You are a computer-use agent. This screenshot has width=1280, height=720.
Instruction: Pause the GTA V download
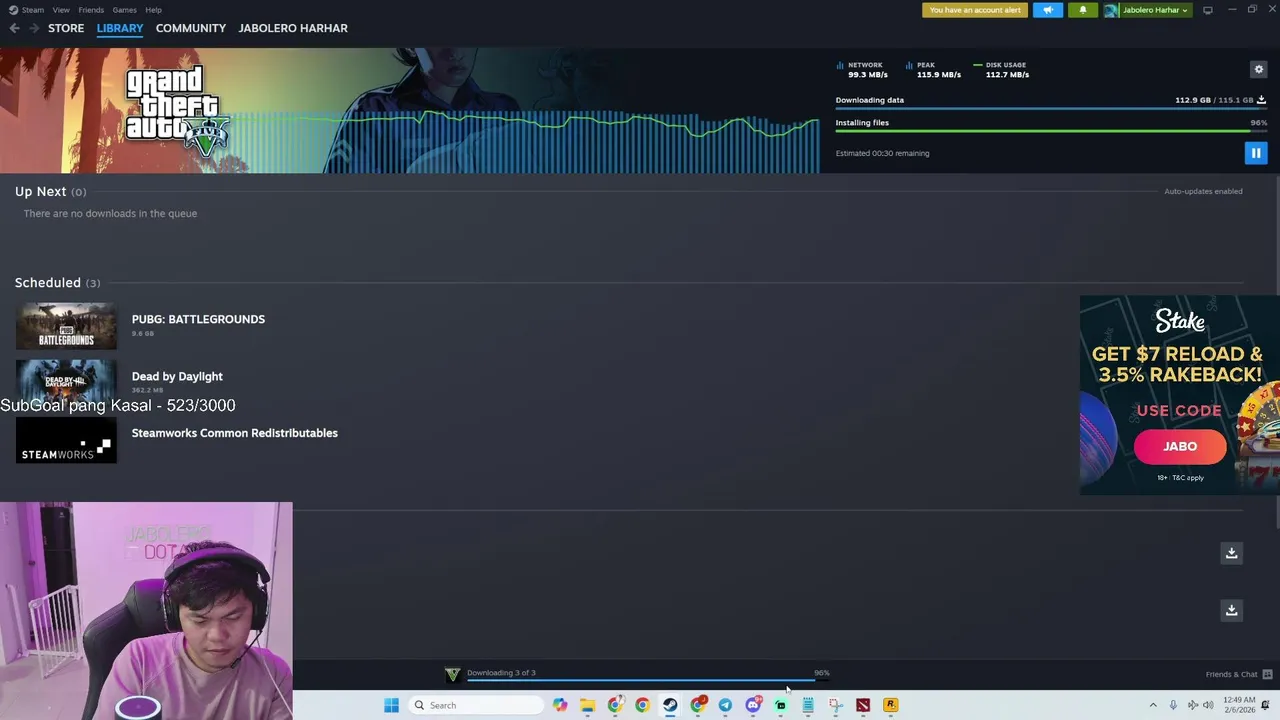1256,153
